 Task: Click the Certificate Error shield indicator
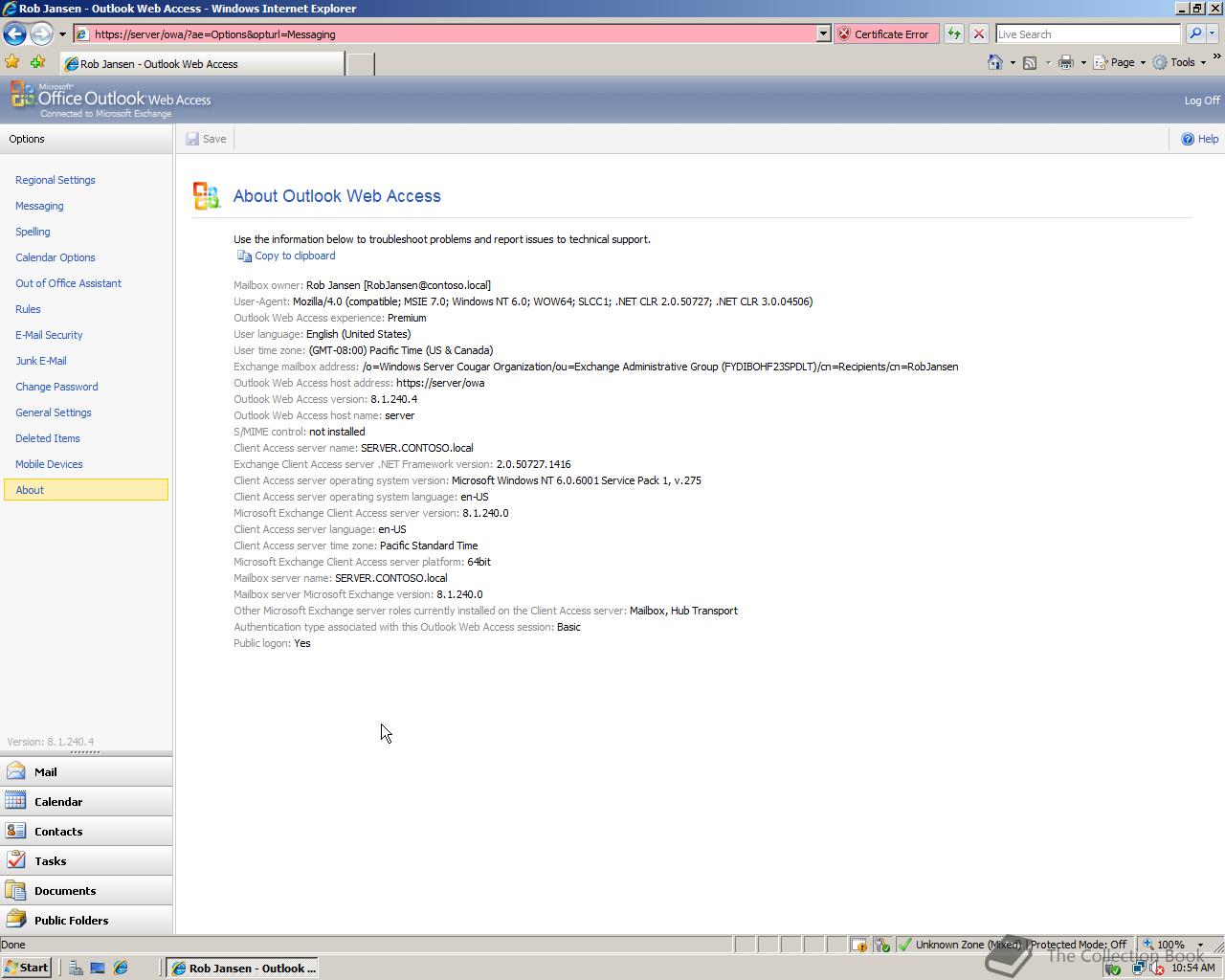click(885, 33)
